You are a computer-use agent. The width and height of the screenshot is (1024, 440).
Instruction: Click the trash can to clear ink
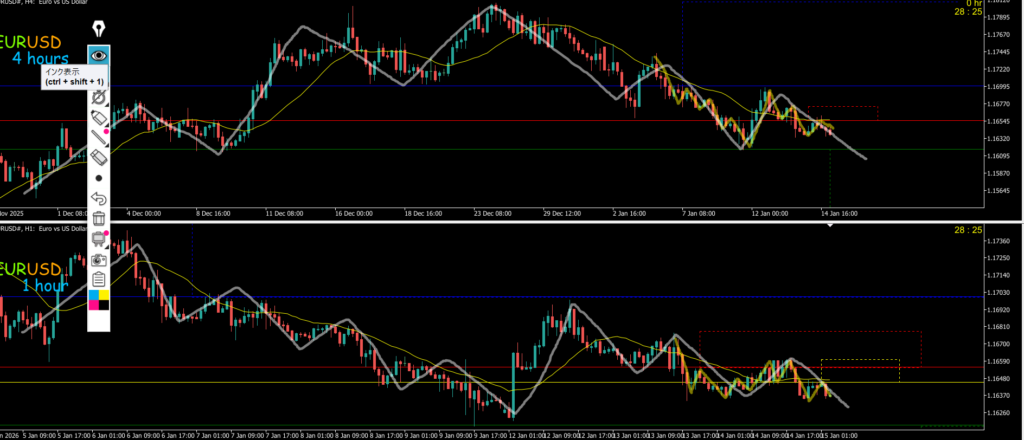tap(98, 218)
